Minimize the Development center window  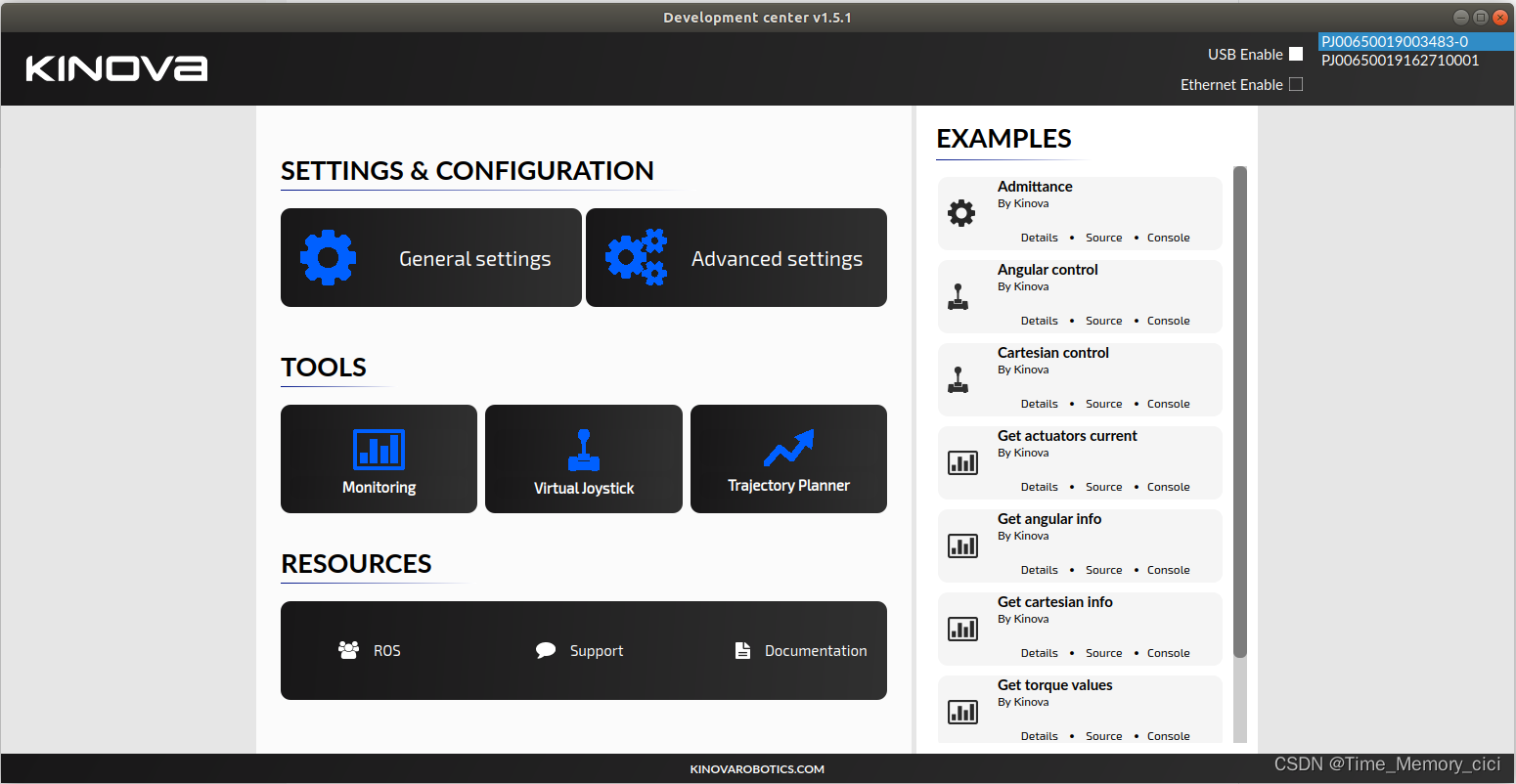[1460, 17]
